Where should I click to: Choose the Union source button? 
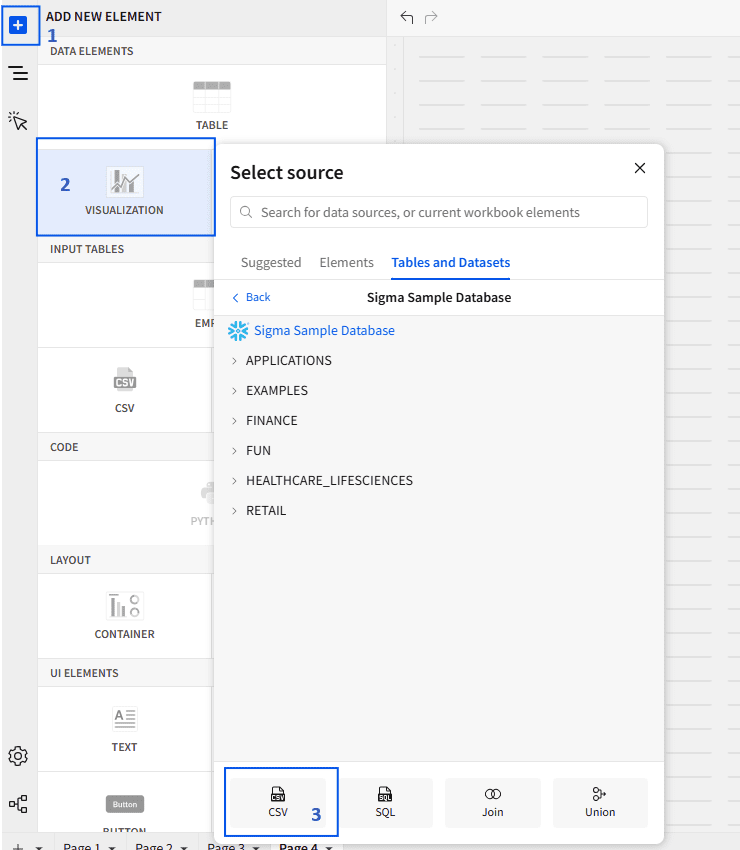coord(600,802)
